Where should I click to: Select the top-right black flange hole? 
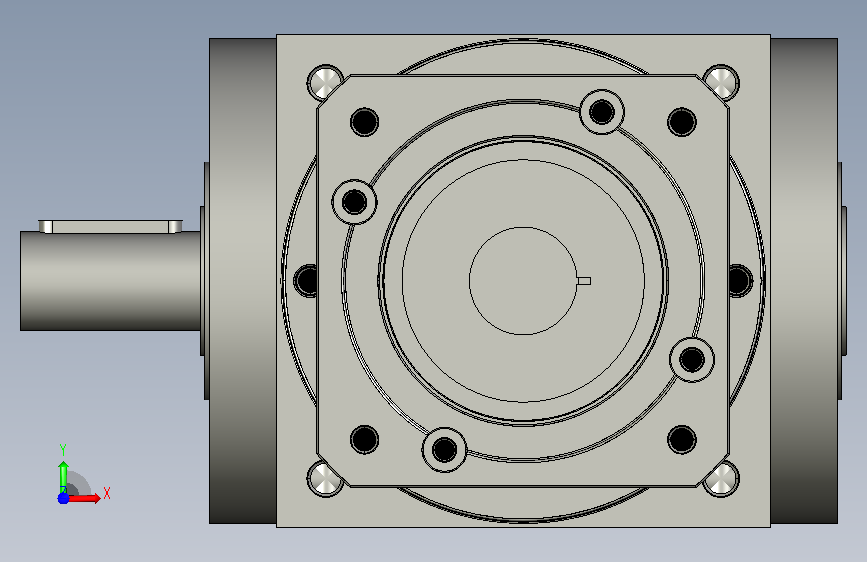682,122
